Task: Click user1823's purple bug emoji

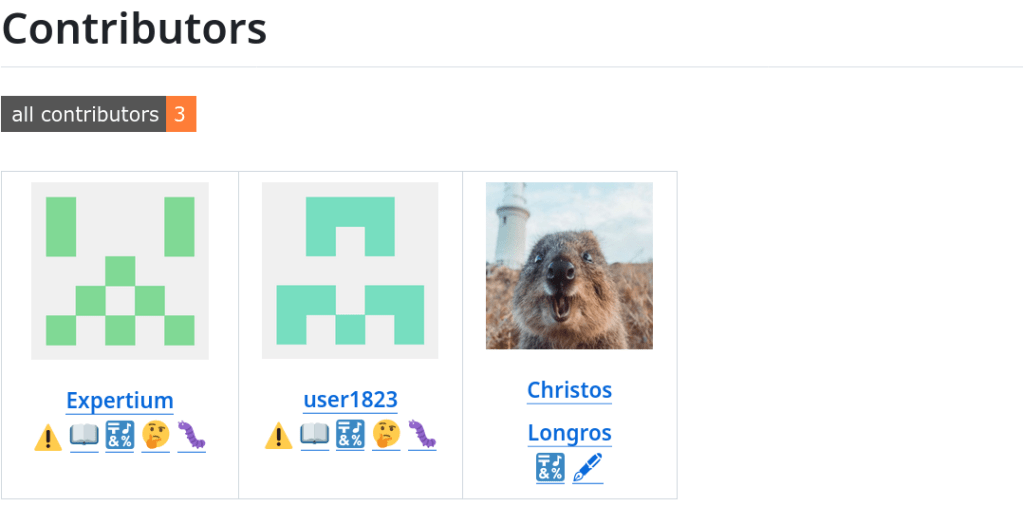Action: (422, 436)
